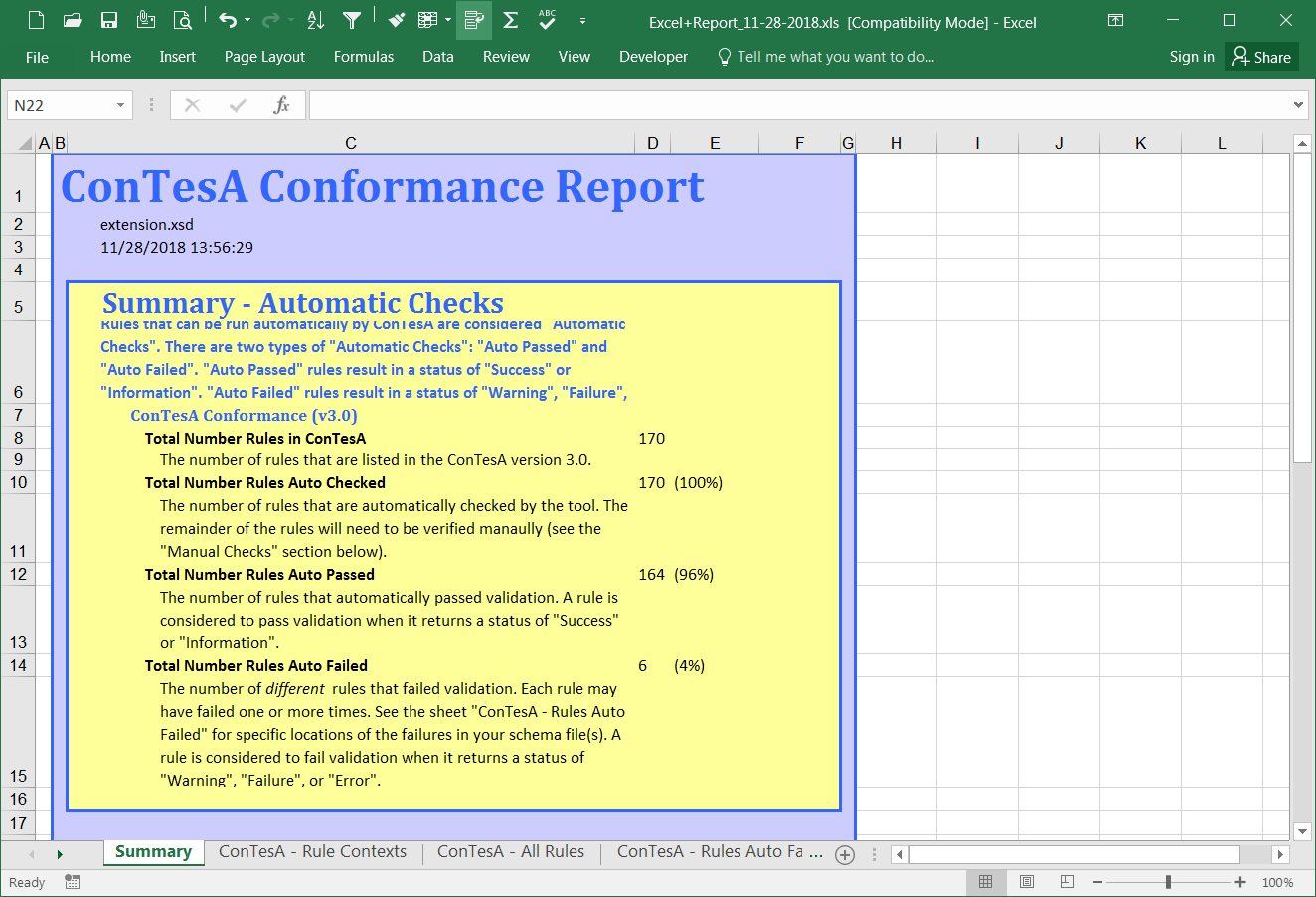Viewport: 1316px width, 897px height.
Task: Select column C header
Action: [351, 143]
